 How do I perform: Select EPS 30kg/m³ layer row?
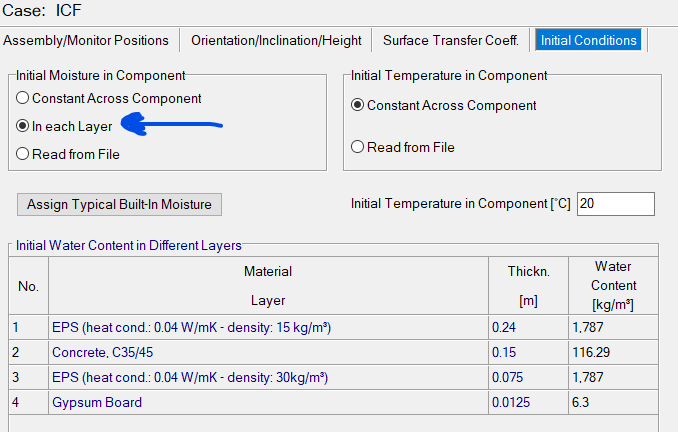click(190, 377)
